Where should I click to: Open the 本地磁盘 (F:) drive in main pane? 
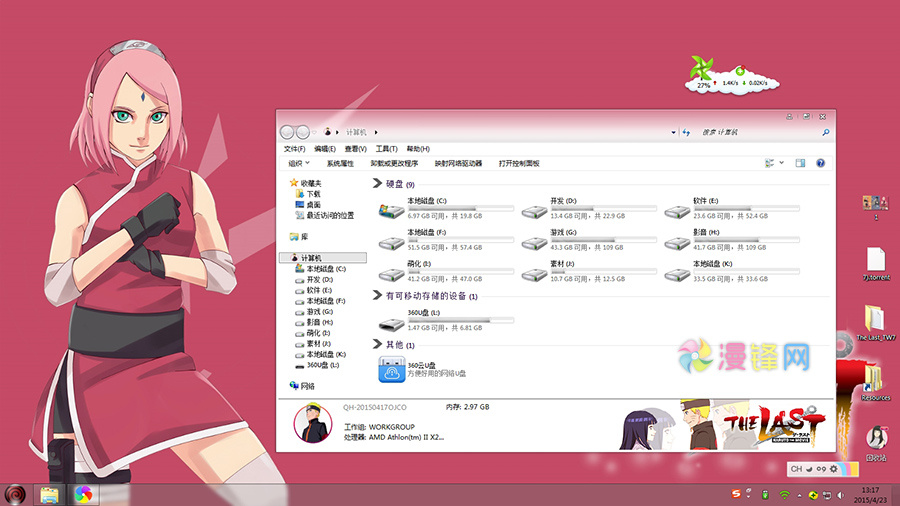pos(445,240)
